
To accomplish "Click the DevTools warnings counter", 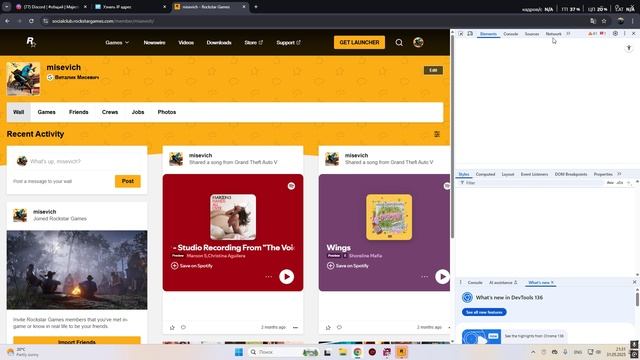I will tap(592, 33).
